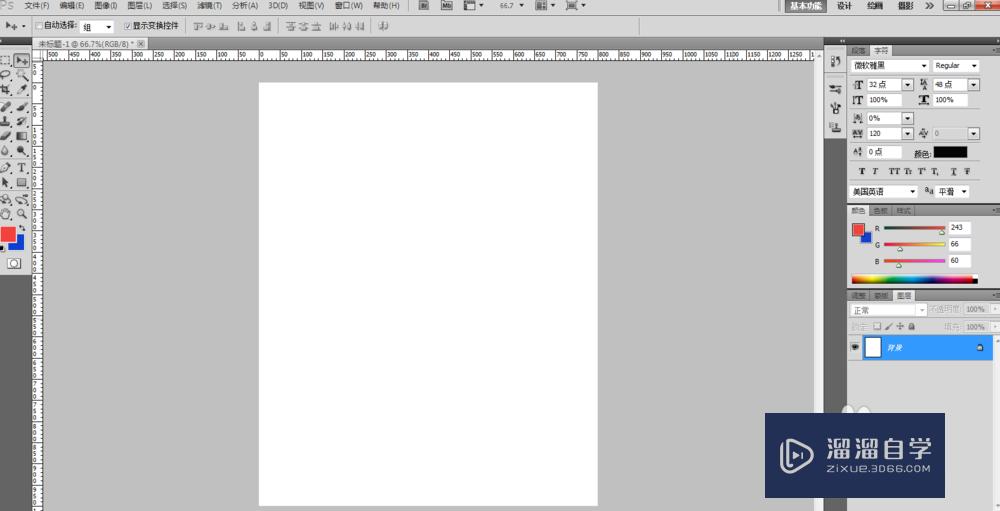Show more workspaces with » button
1000x511 pixels.
point(929,6)
